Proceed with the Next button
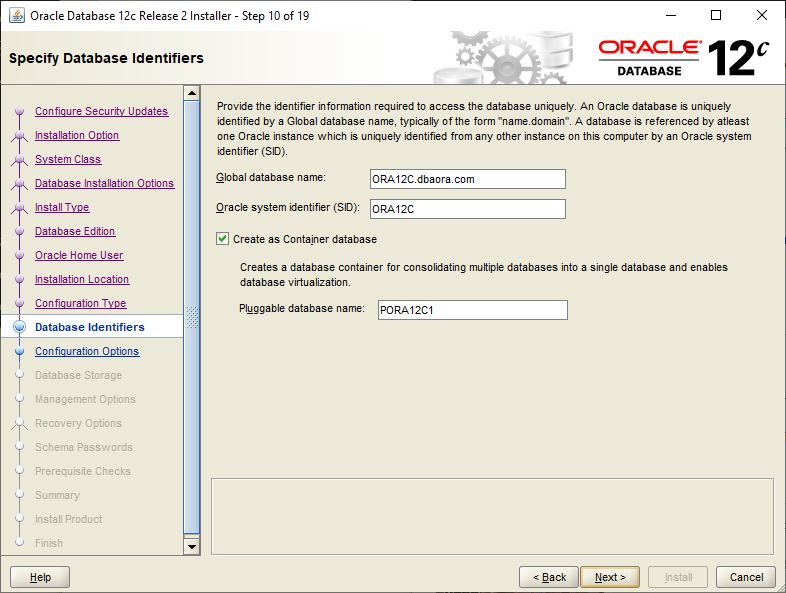This screenshot has width=786, height=593. [x=610, y=577]
